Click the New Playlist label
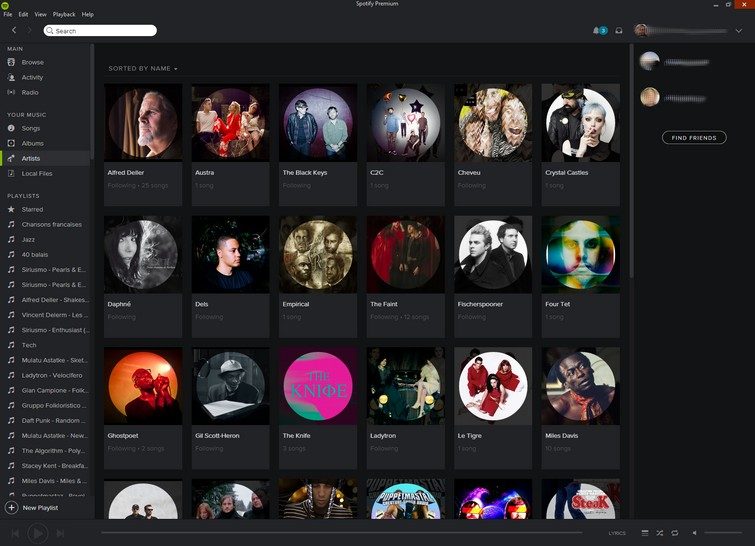 (40, 507)
